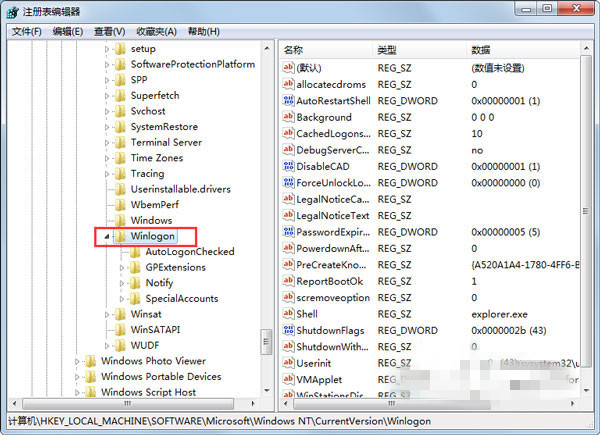This screenshot has width=600, height=435.
Task: Click the values pane vertical scrollbar thumb
Action: point(585,211)
